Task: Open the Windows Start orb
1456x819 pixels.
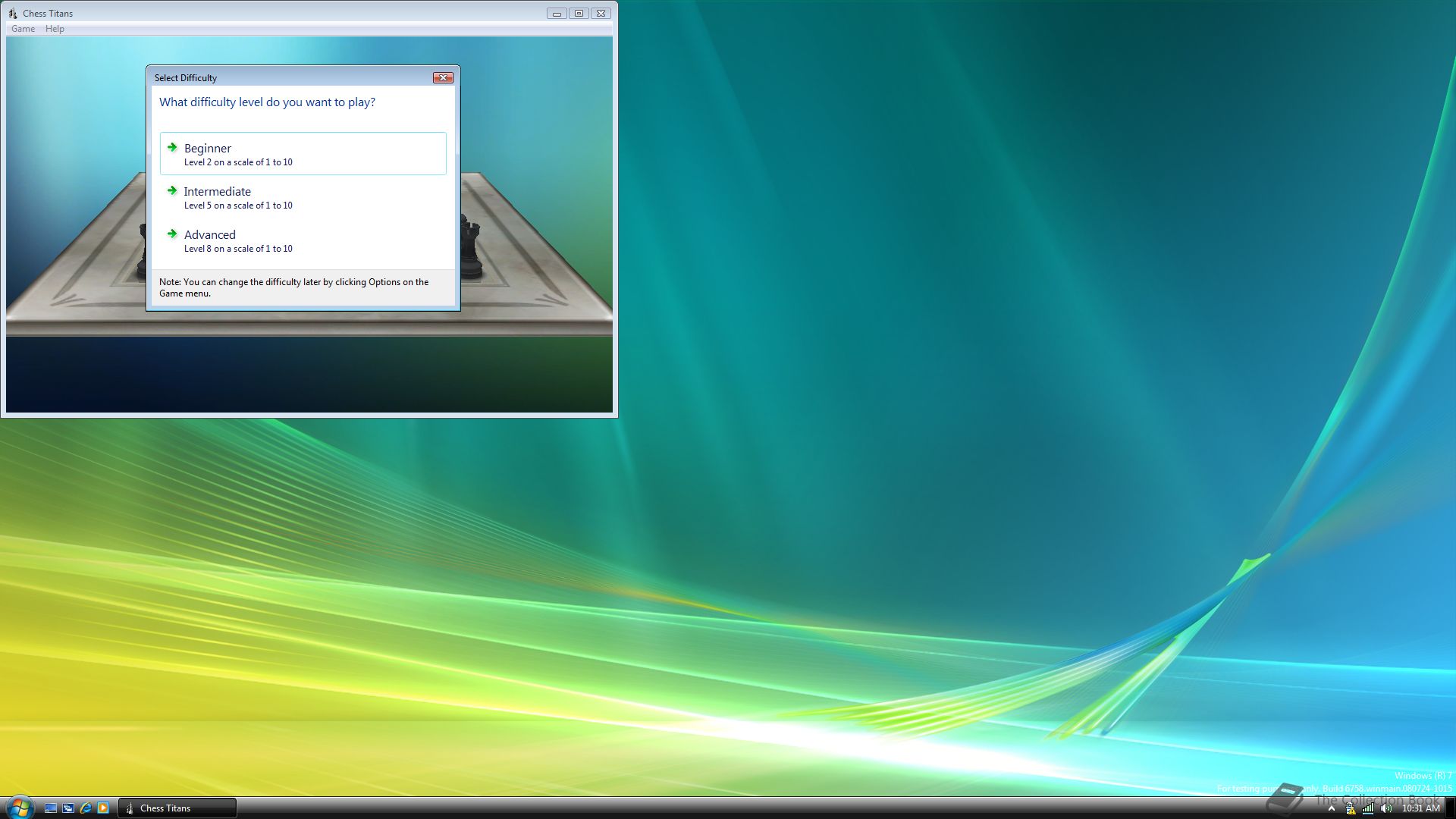Action: tap(19, 807)
